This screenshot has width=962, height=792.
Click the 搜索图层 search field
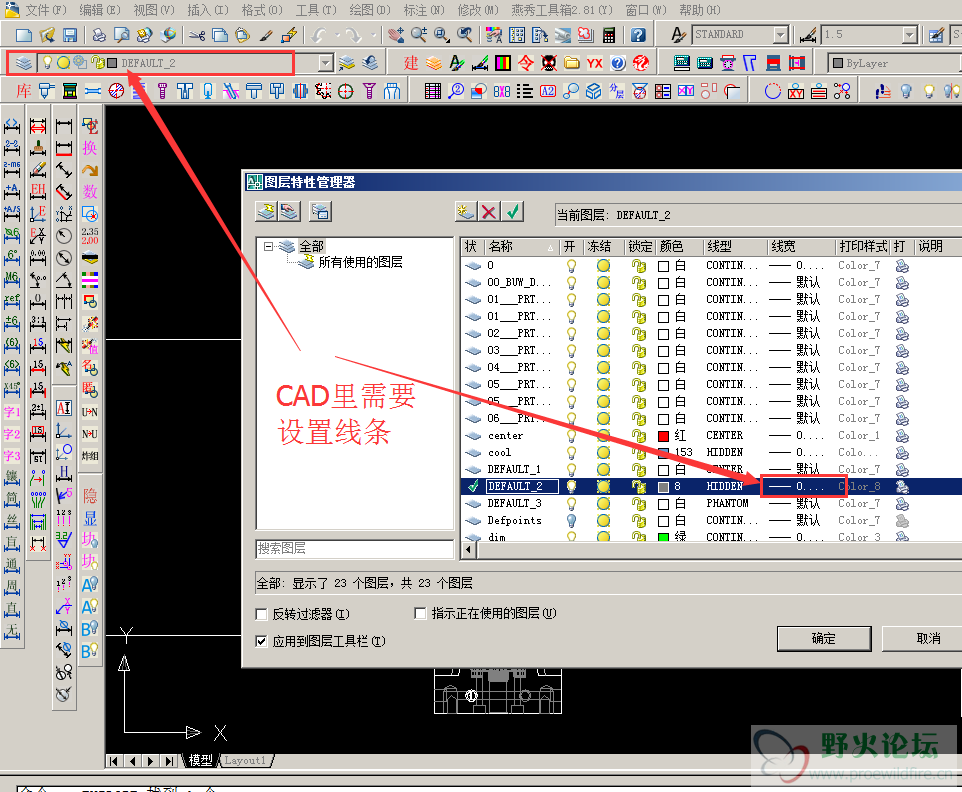click(x=355, y=548)
